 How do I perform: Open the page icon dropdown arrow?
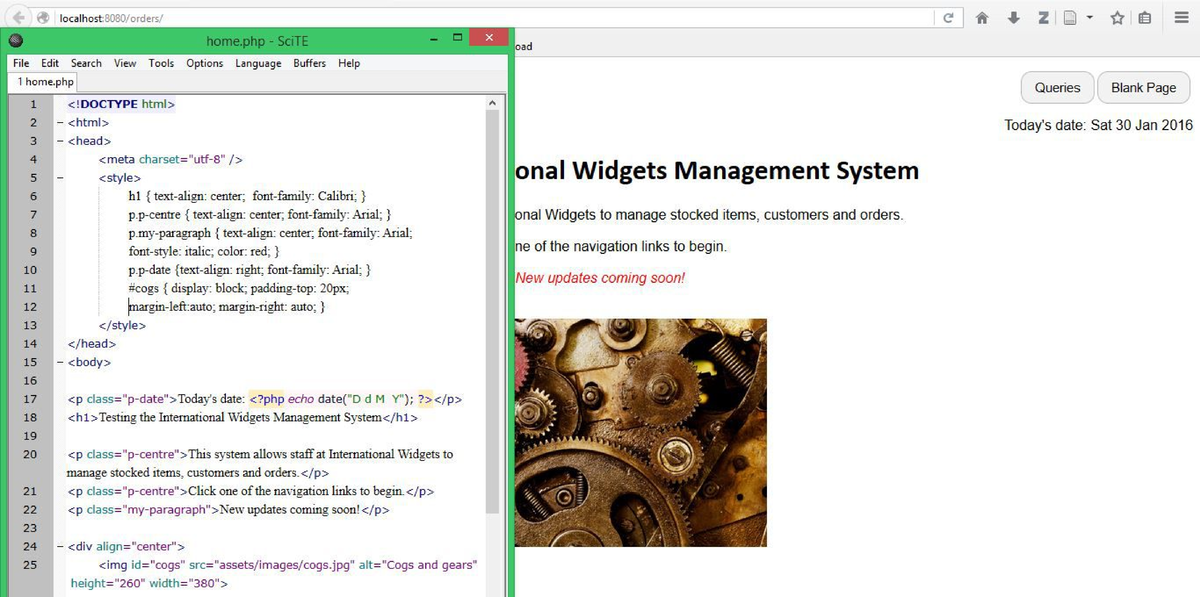point(1089,18)
